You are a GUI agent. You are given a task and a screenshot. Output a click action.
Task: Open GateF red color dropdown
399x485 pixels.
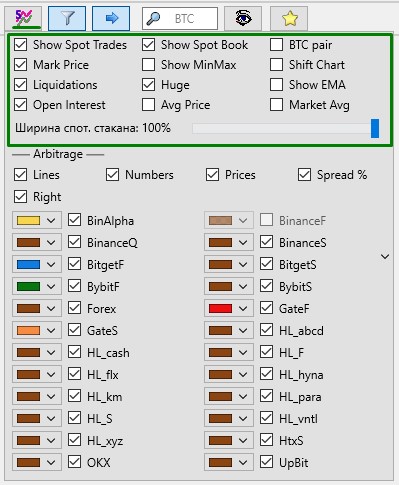(x=229, y=308)
